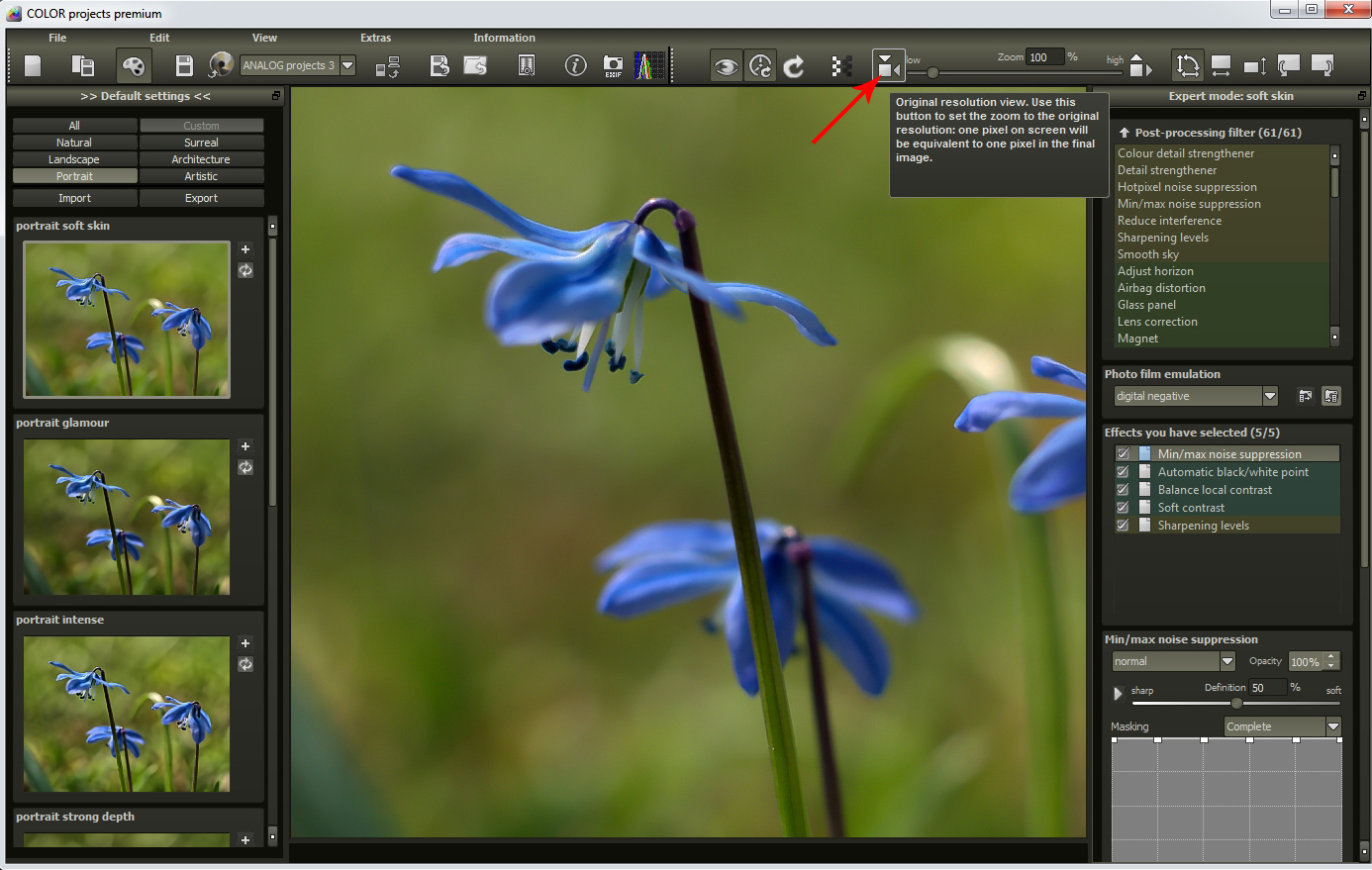This screenshot has width=1372, height=870.
Task: Uncheck Automatic black/white point effect
Action: [x=1123, y=472]
